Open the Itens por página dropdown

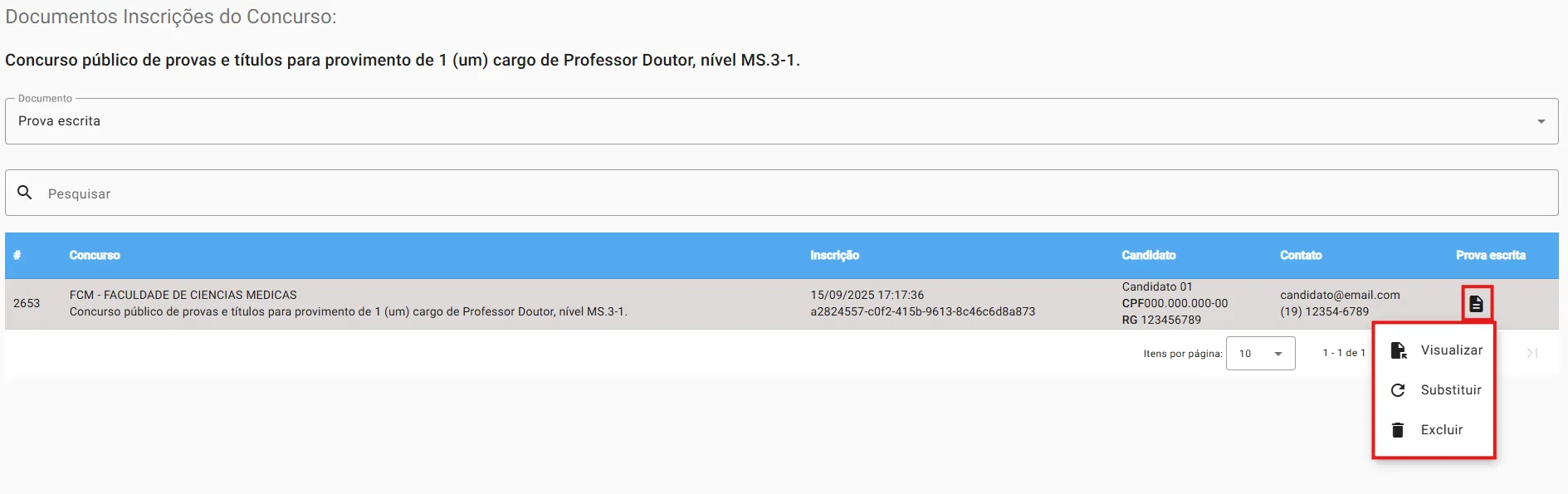1260,354
